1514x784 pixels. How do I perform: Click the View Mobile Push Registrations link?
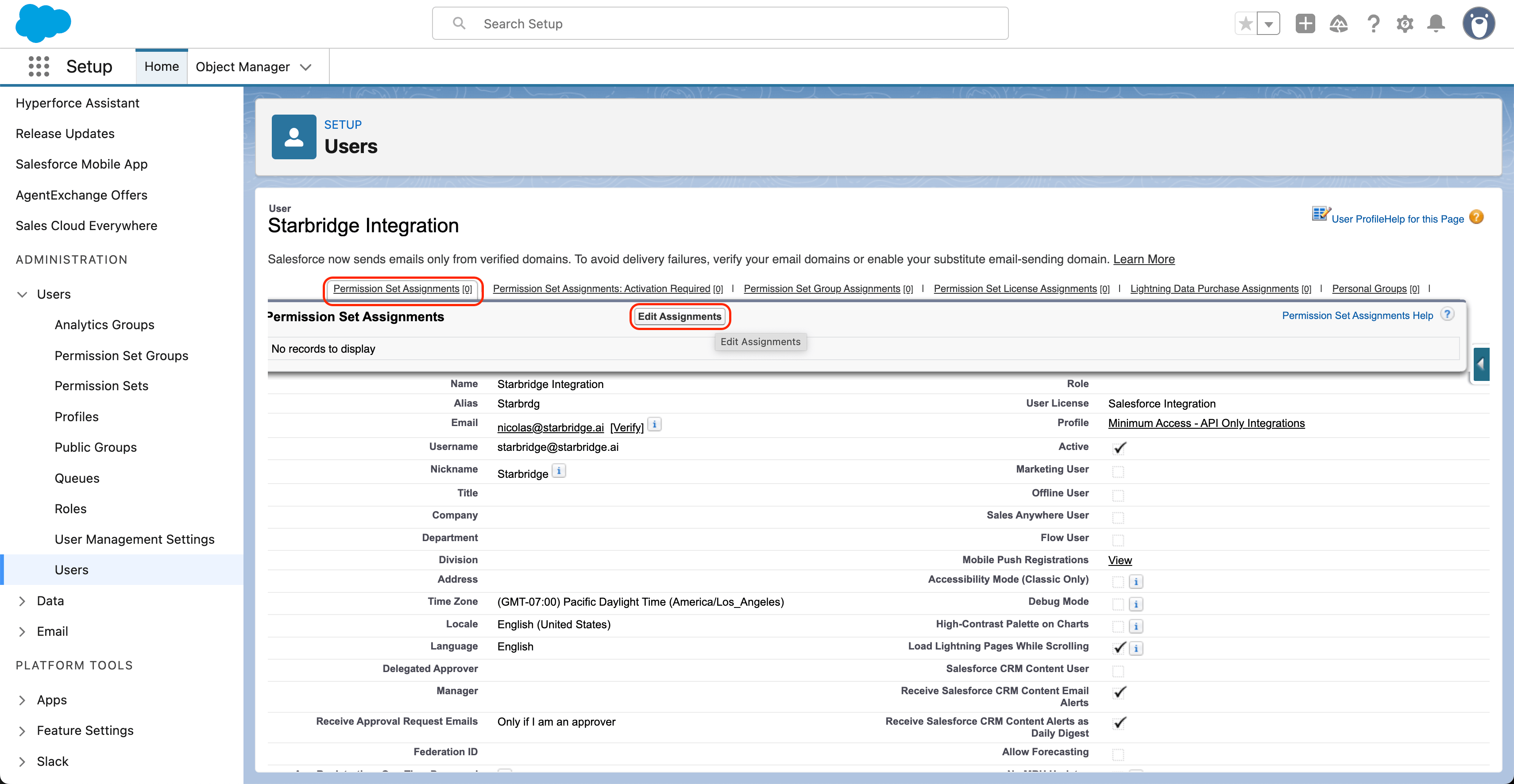(x=1120, y=560)
